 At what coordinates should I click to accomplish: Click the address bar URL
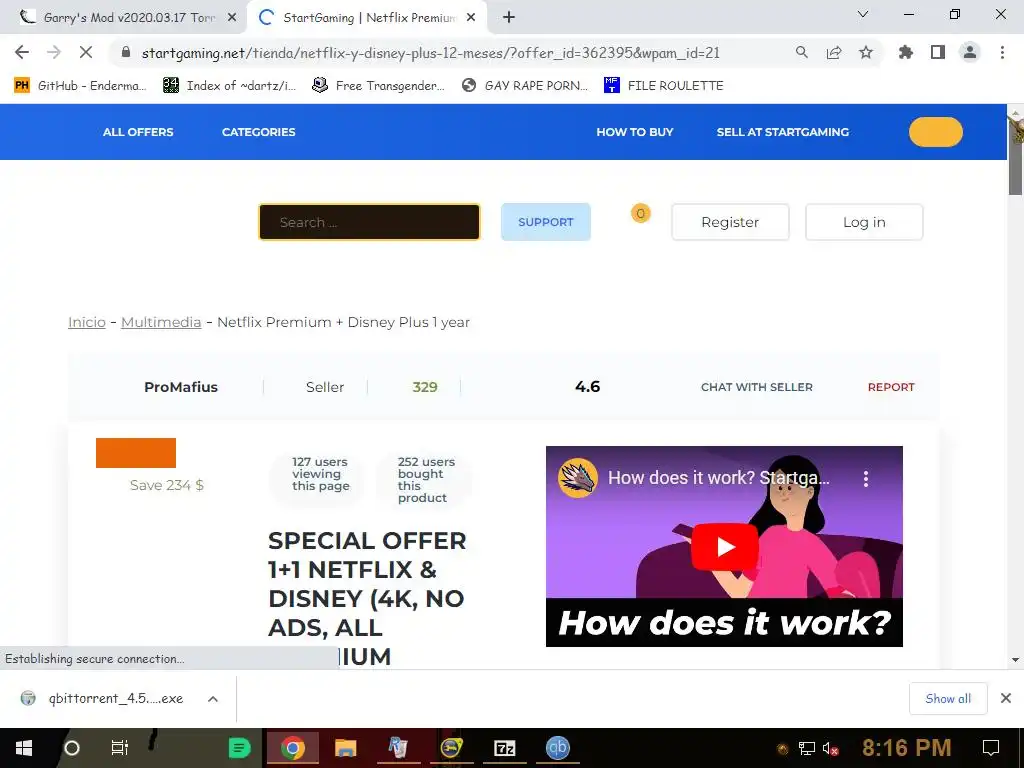click(430, 53)
